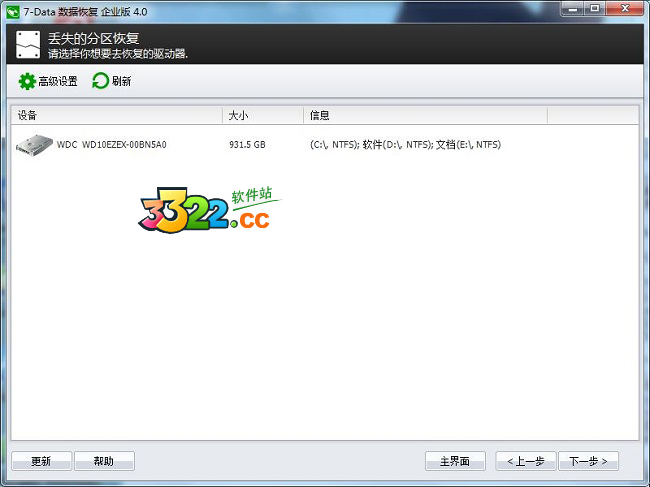Viewport: 650px width, 487px height.
Task: Sort by the 大小 column header
Action: coord(263,115)
